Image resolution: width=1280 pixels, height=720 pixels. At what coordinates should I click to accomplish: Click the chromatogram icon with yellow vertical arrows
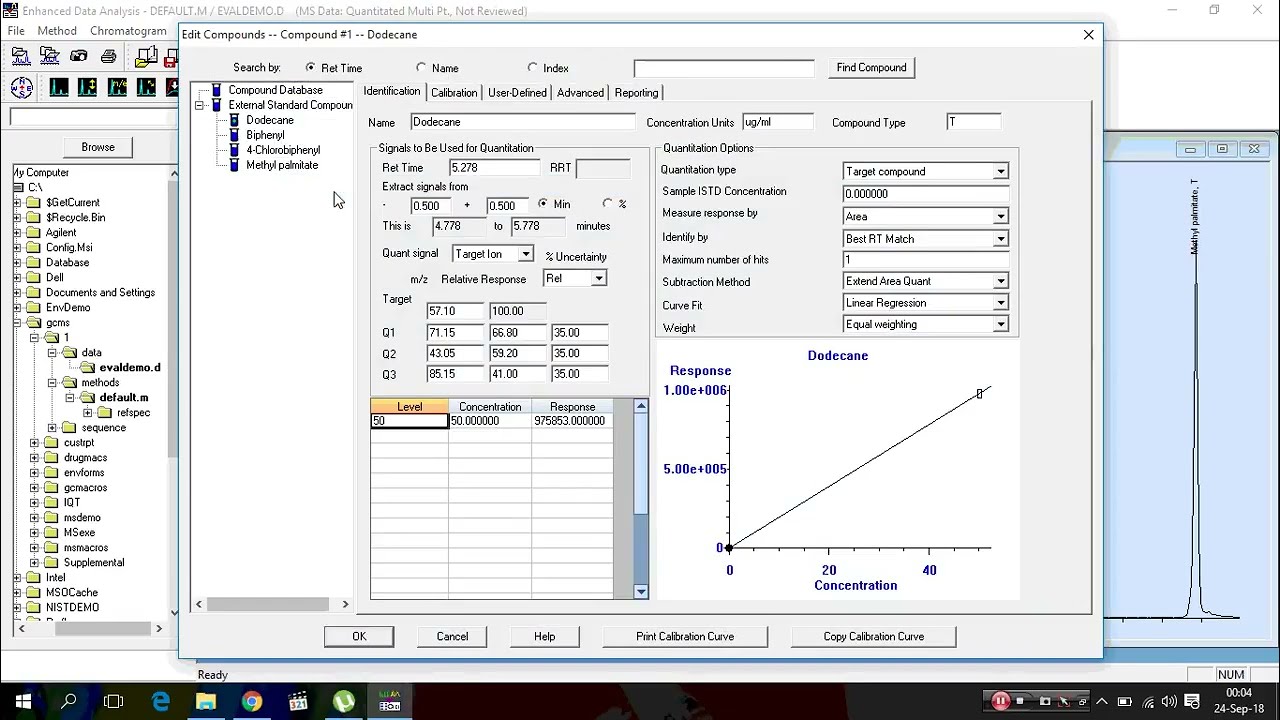(x=88, y=88)
